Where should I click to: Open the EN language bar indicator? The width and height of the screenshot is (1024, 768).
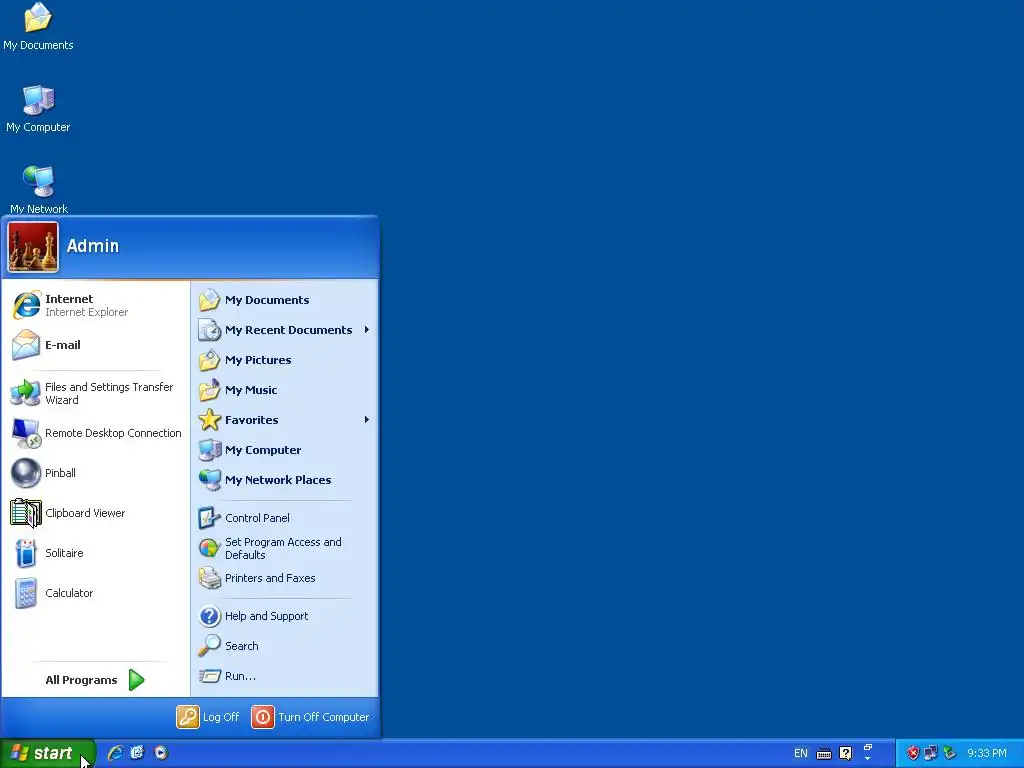click(801, 754)
